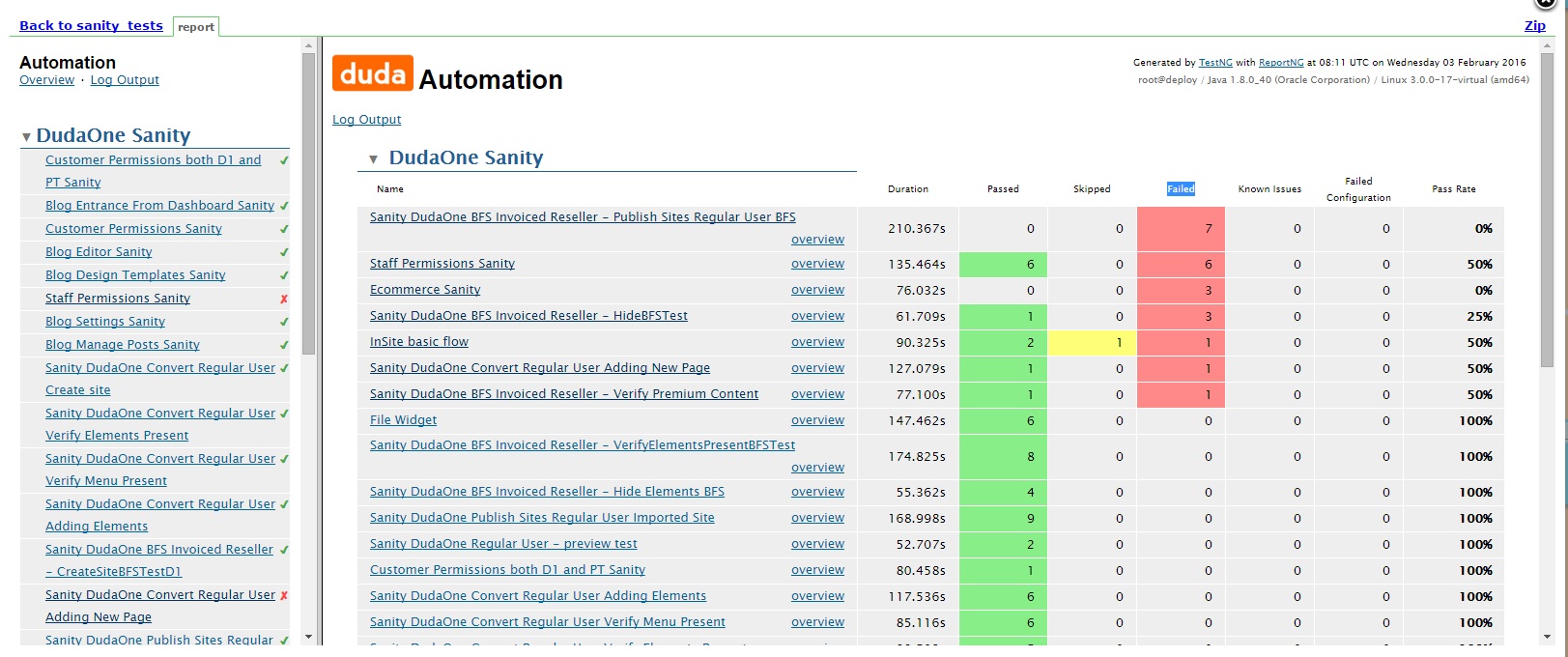The image size is (1568, 657).
Task: Click the sidebar scroll down arrow
Action: [308, 637]
